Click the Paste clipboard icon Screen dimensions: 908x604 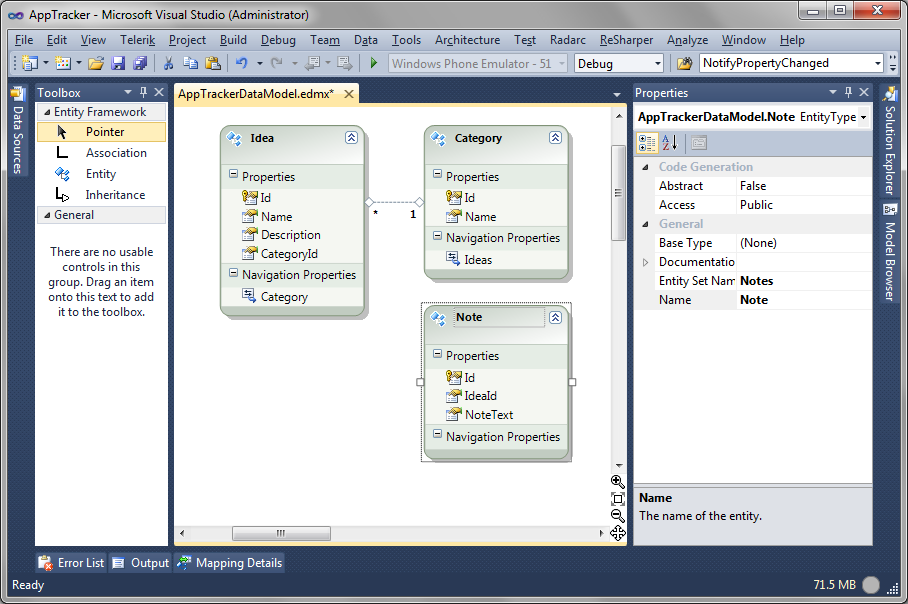pyautogui.click(x=213, y=63)
